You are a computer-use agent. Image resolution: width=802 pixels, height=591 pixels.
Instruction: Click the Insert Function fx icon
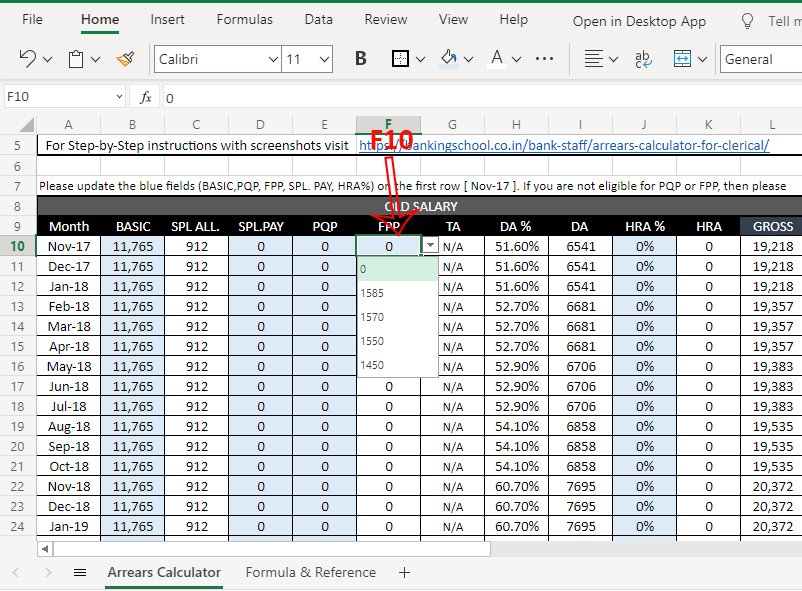(x=145, y=97)
